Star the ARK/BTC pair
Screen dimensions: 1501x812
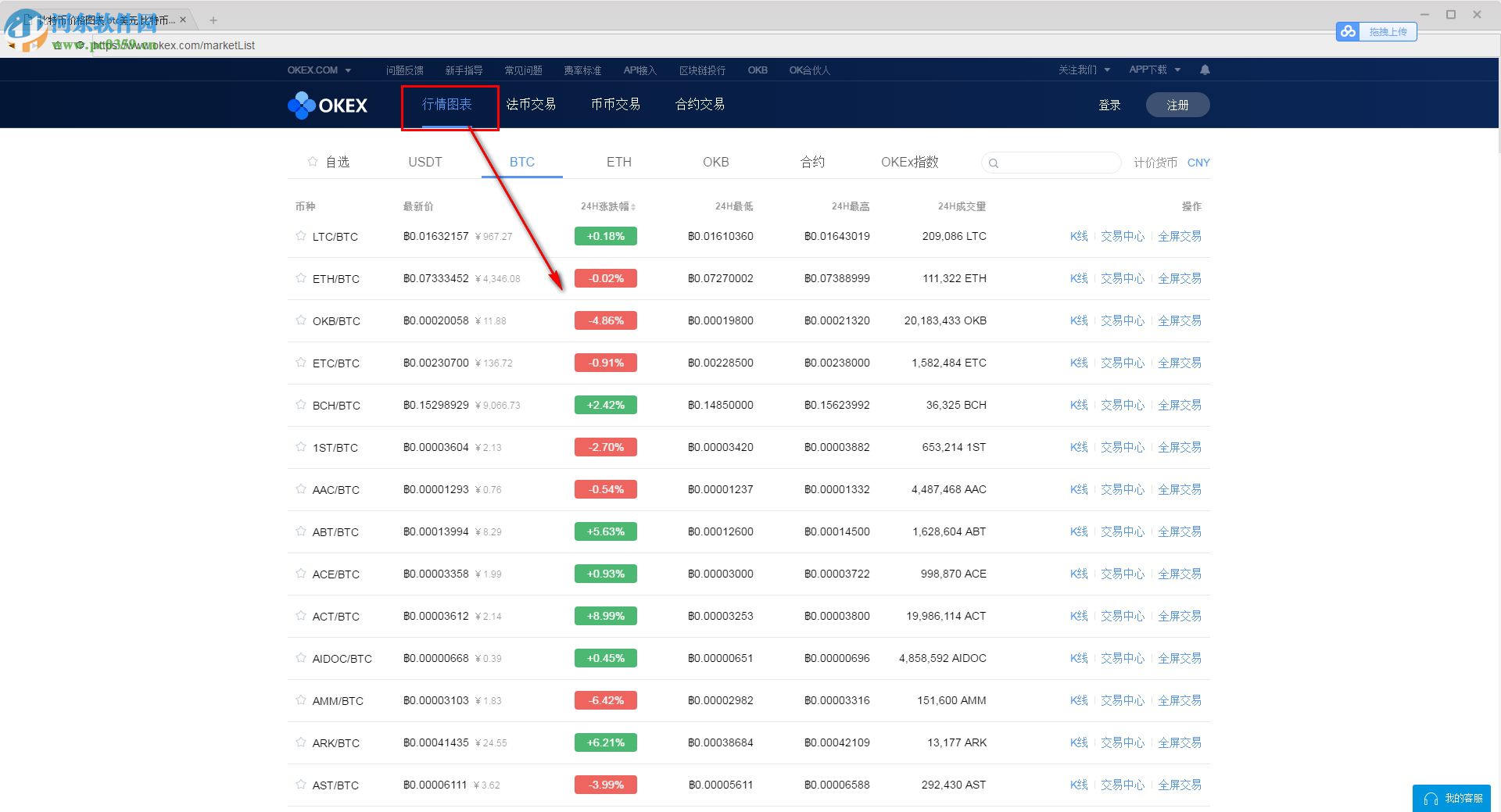coord(301,742)
